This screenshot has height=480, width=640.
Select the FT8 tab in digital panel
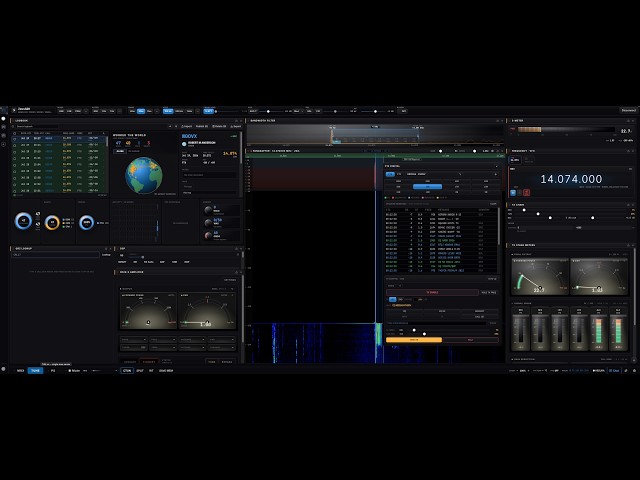(x=390, y=174)
